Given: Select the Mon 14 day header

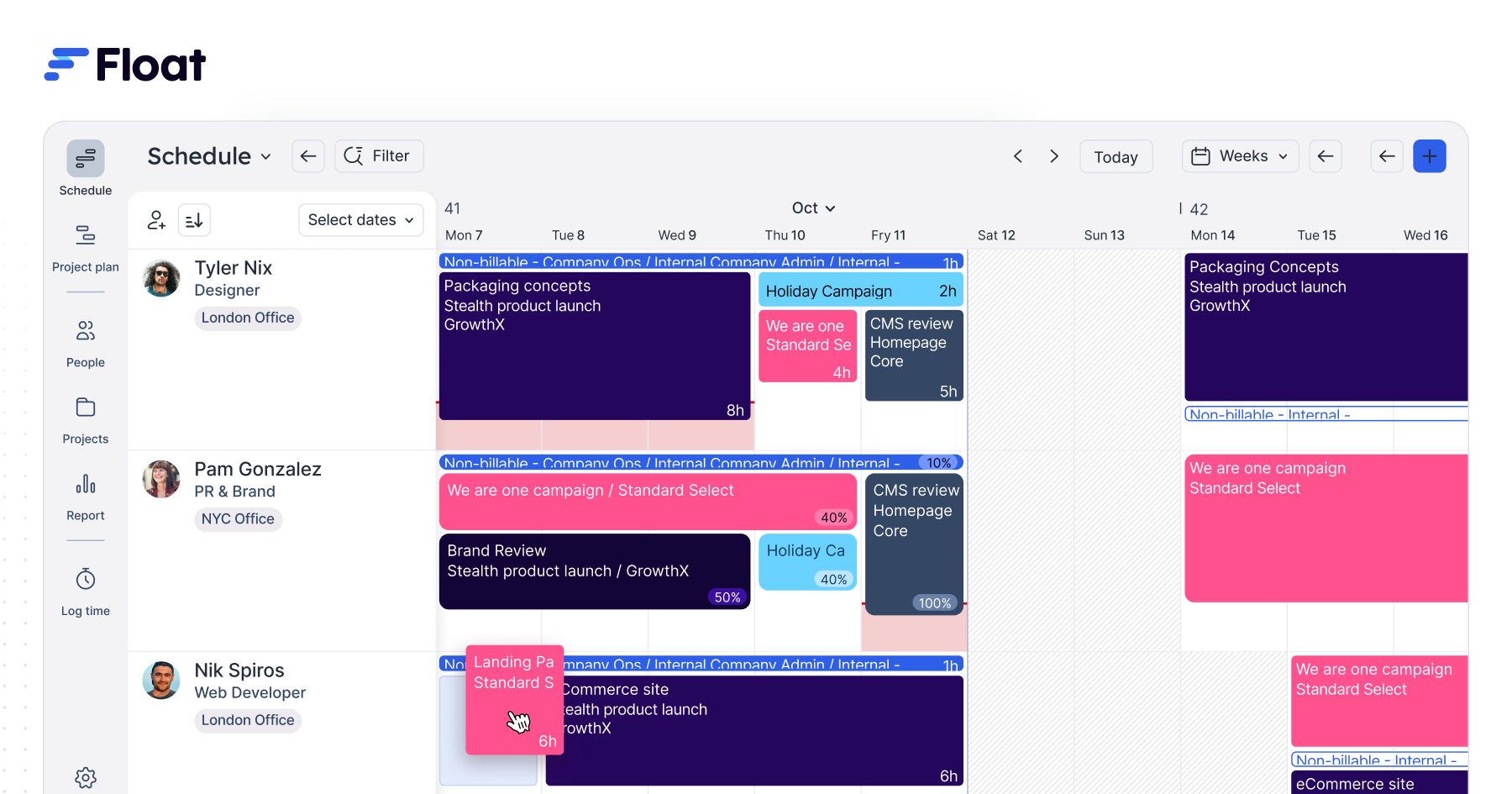Looking at the screenshot, I should (x=1212, y=235).
